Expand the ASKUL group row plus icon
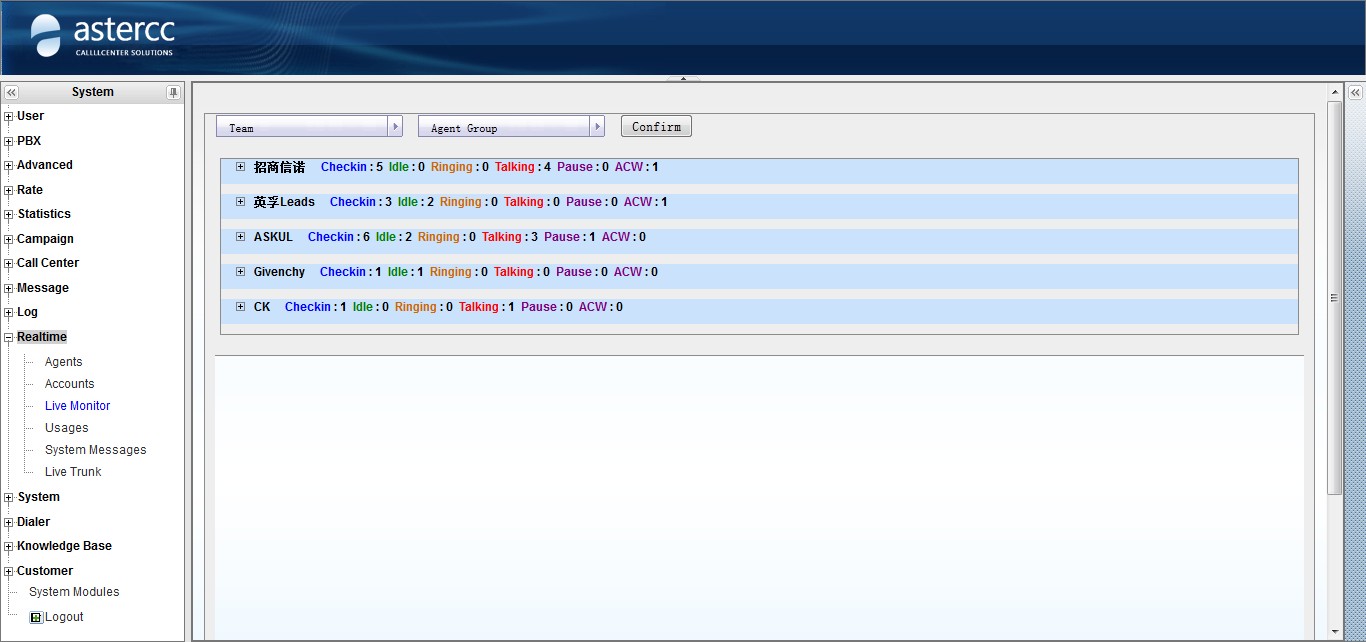This screenshot has height=642, width=1366. 240,237
